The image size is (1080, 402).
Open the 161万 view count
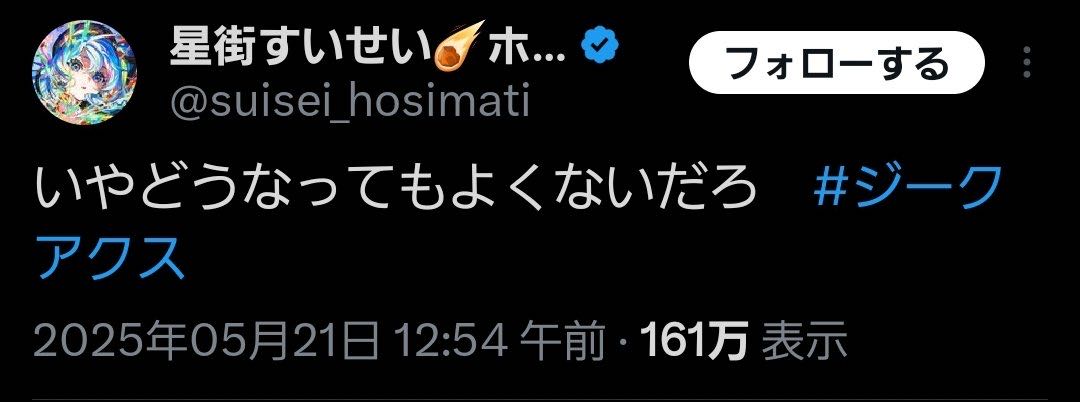[x=694, y=341]
